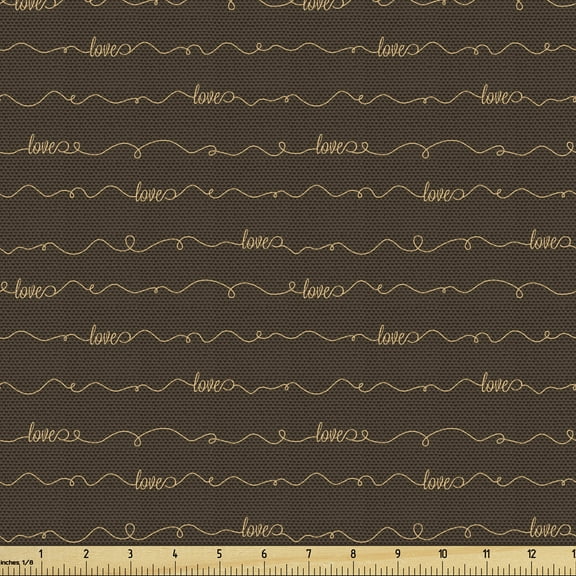Click the number 4 on the ruler
The height and width of the screenshot is (576, 576).
pos(175,554)
